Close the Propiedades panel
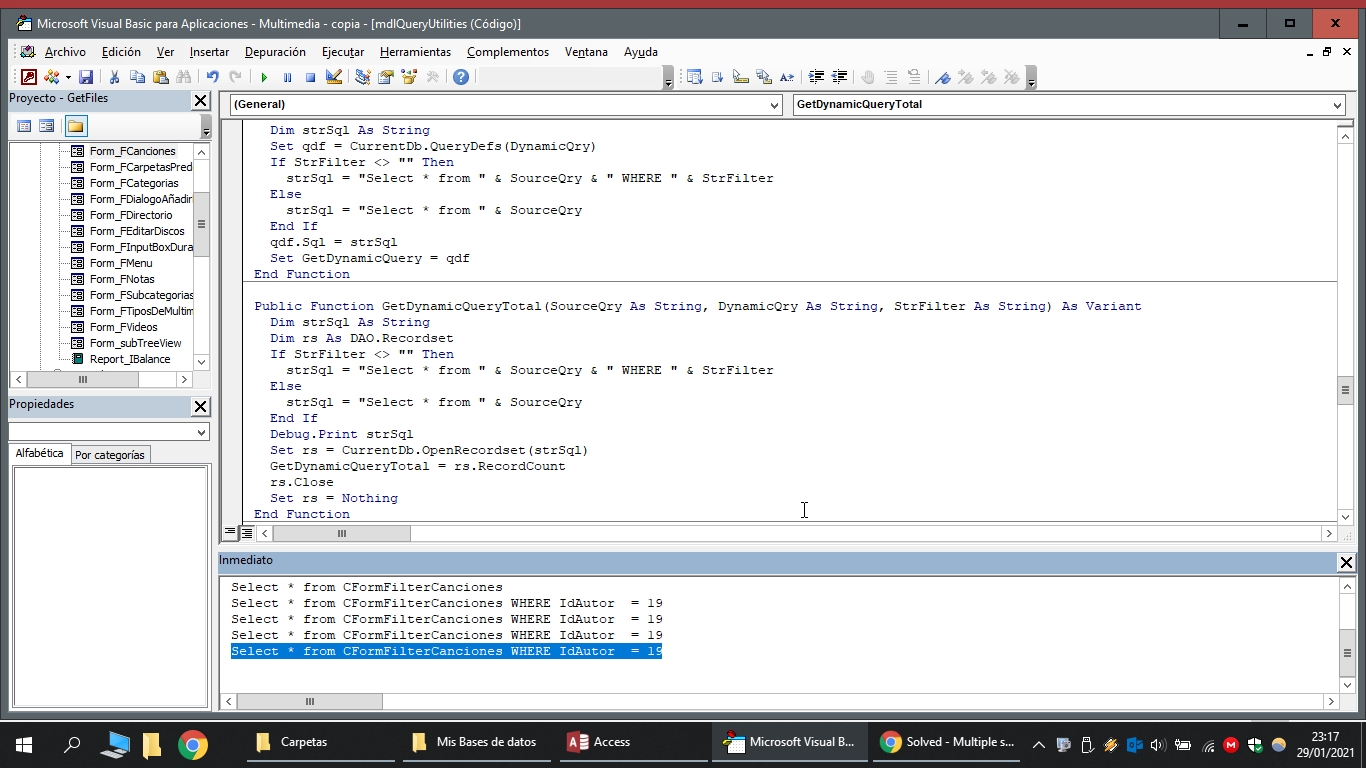Viewport: 1366px width, 768px height. [x=200, y=406]
